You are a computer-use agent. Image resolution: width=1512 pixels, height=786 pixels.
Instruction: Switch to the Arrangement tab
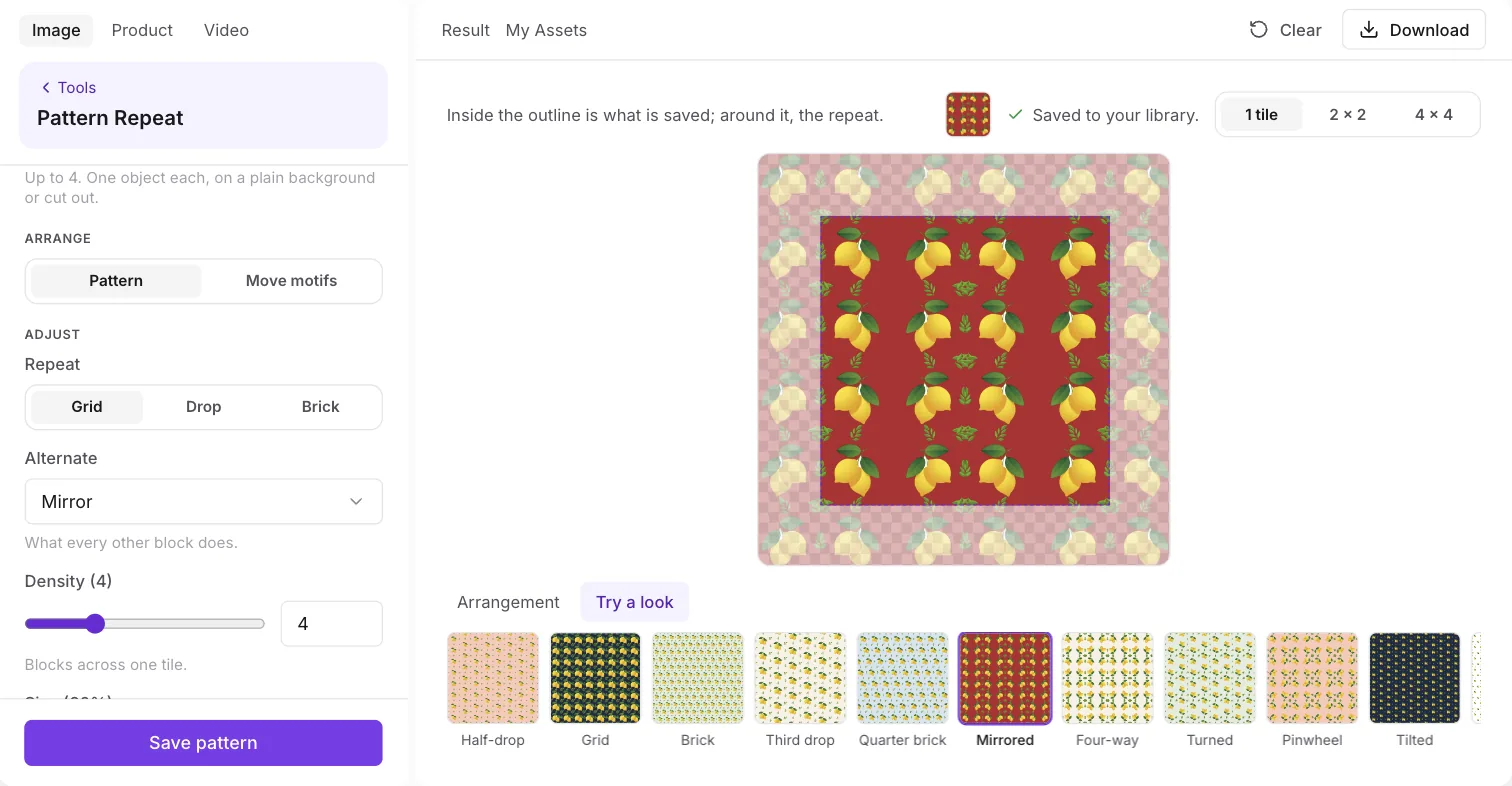click(508, 602)
